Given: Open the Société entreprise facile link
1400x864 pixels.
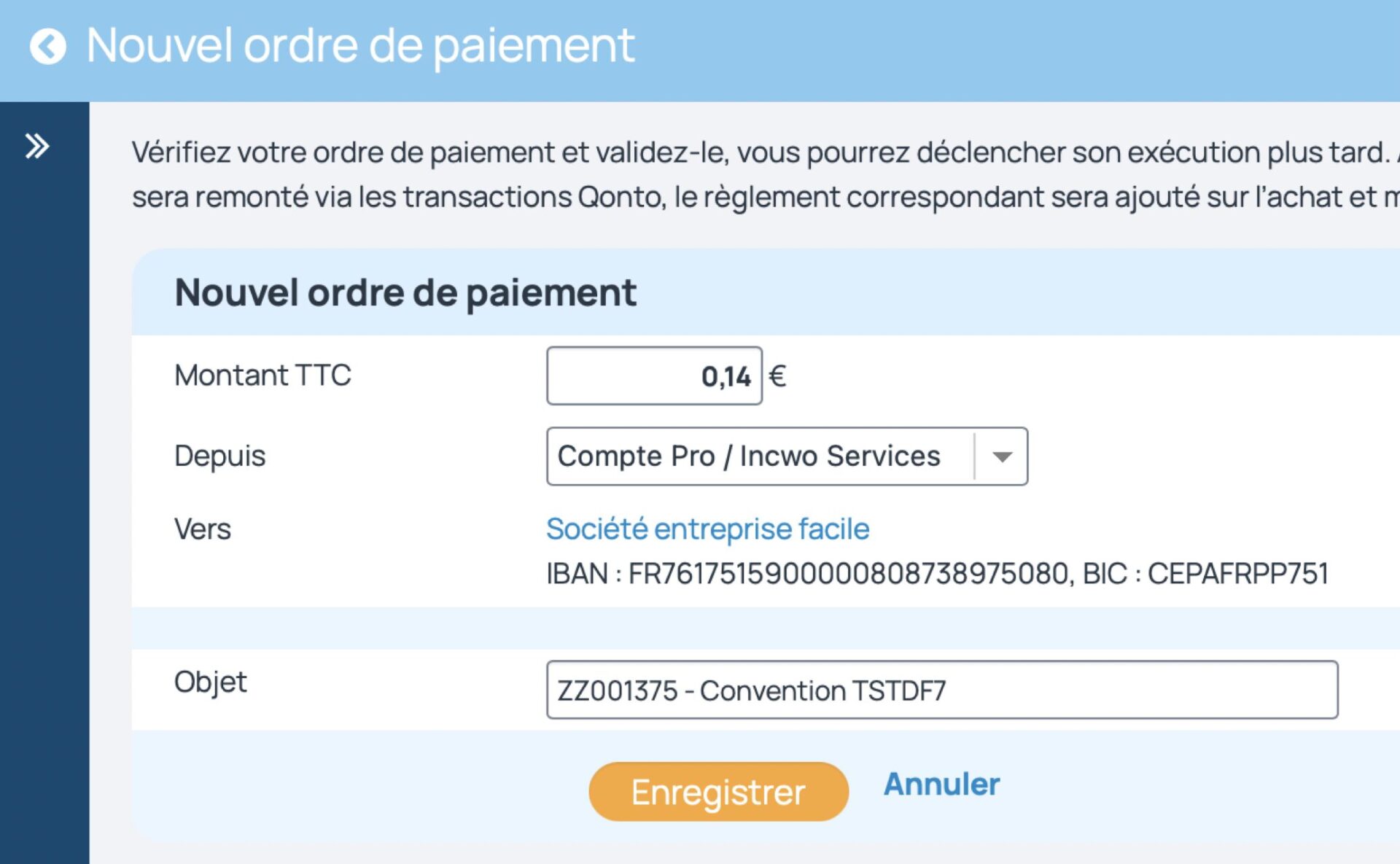Looking at the screenshot, I should tap(707, 529).
